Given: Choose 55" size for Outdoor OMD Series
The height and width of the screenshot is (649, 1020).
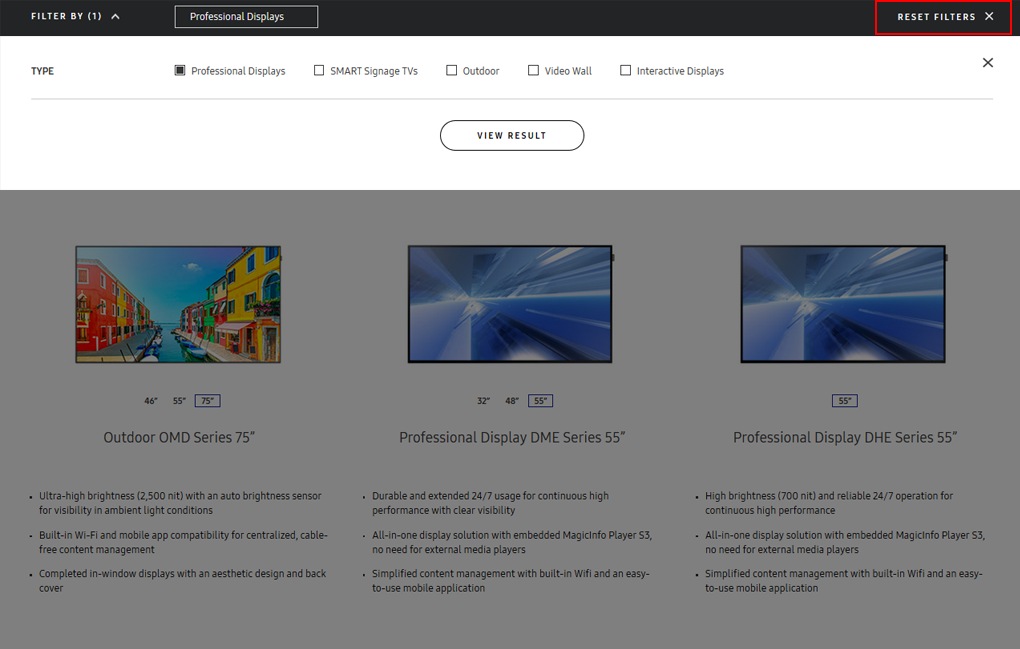Looking at the screenshot, I should pyautogui.click(x=180, y=401).
